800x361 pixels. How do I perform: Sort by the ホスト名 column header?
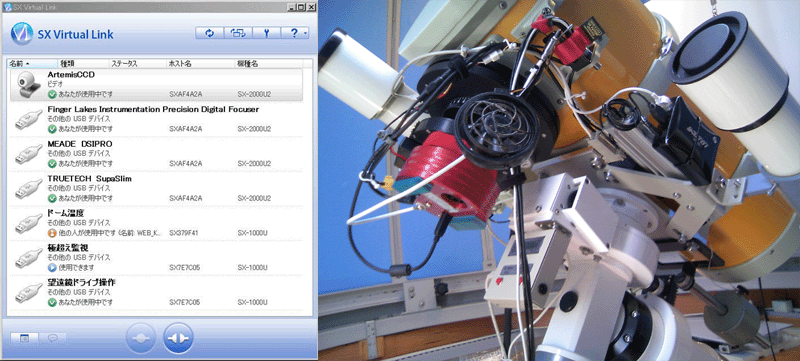click(x=200, y=64)
